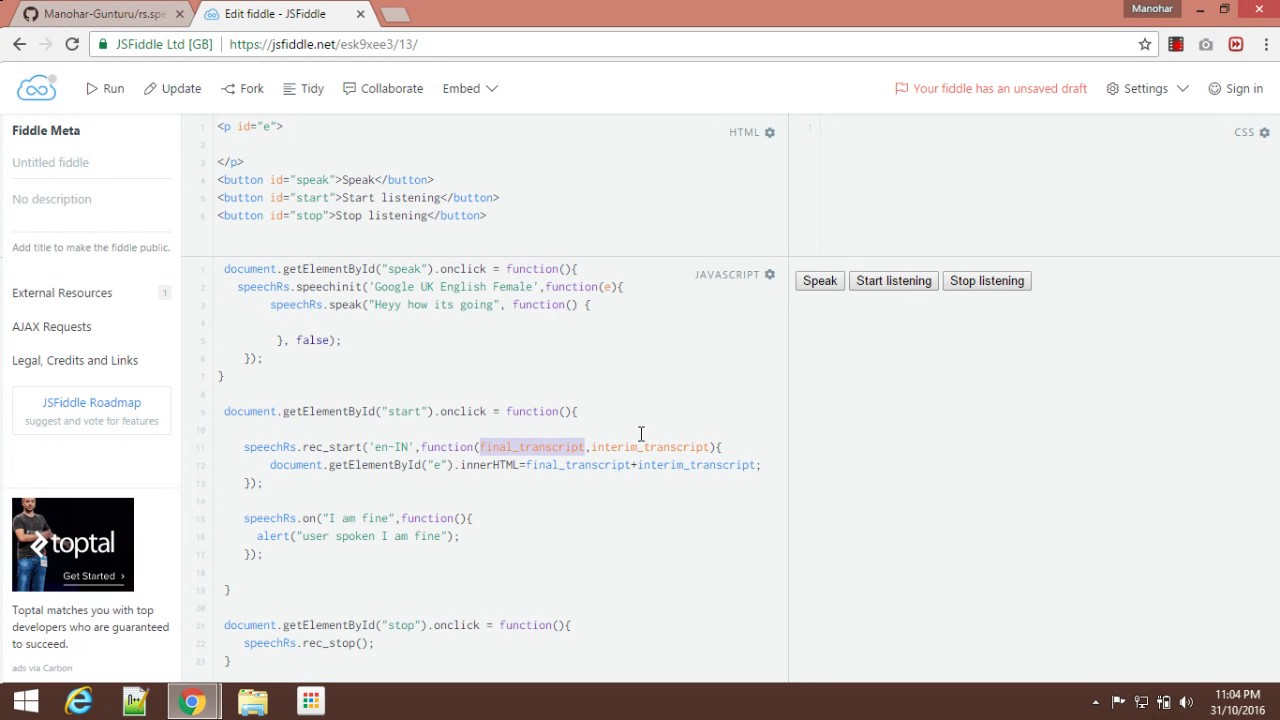This screenshot has width=1280, height=720.
Task: Click the camera extension icon
Action: click(1206, 44)
